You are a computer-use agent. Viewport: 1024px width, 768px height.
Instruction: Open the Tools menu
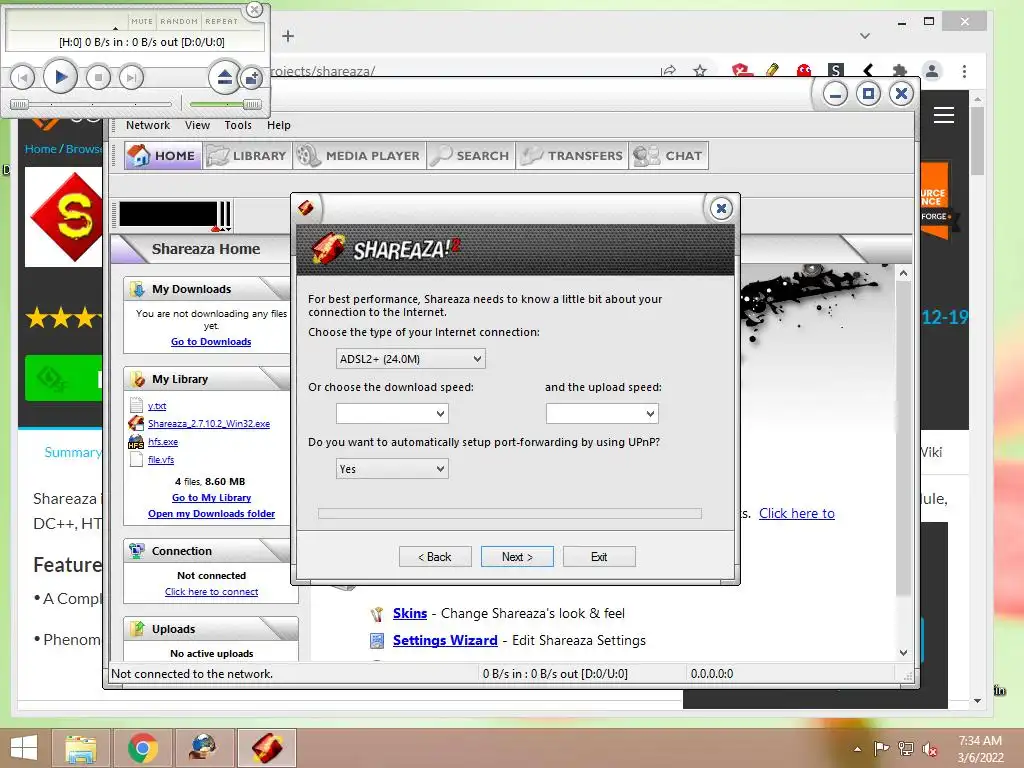click(x=238, y=125)
